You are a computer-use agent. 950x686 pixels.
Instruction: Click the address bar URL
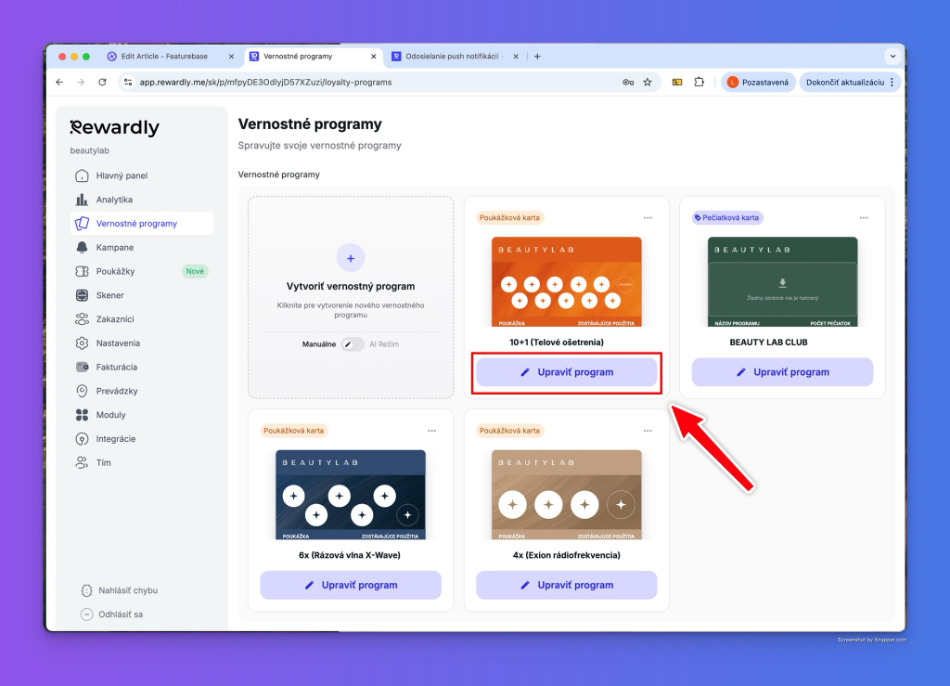point(265,82)
